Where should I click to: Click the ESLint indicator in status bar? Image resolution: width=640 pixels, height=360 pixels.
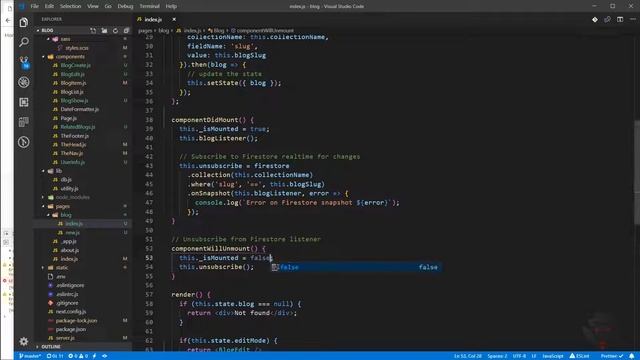pos(579,356)
